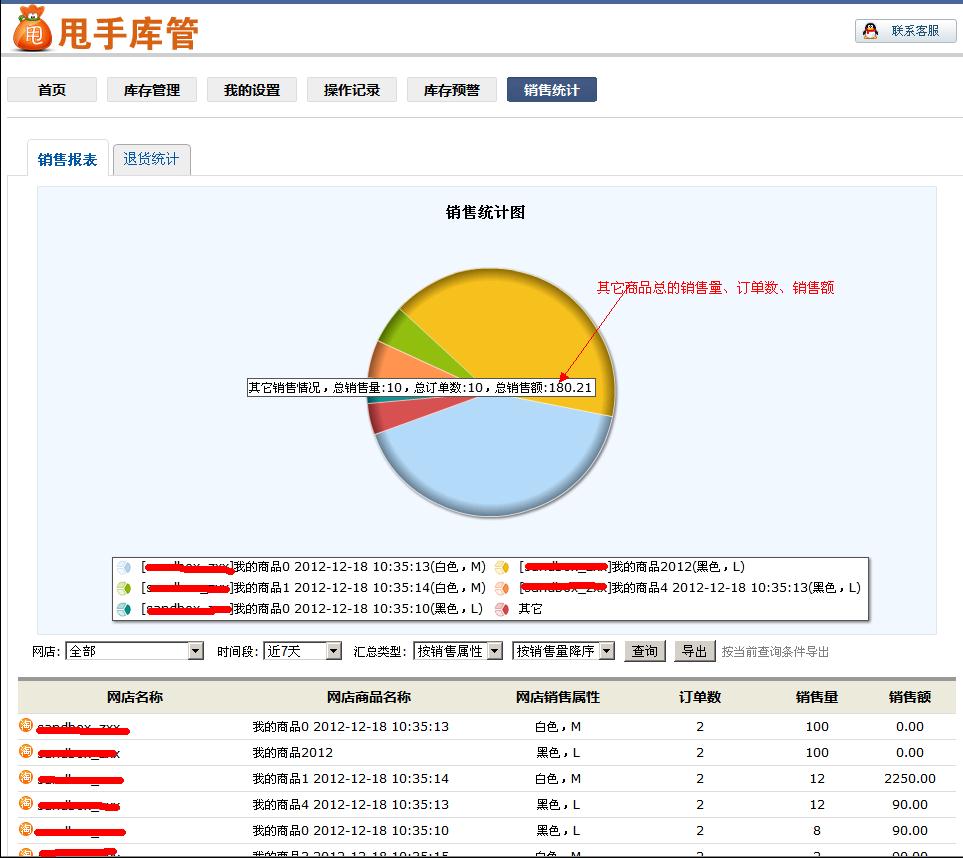Image resolution: width=963 pixels, height=858 pixels.
Task: Click the 销售量 column header
Action: 817,696
